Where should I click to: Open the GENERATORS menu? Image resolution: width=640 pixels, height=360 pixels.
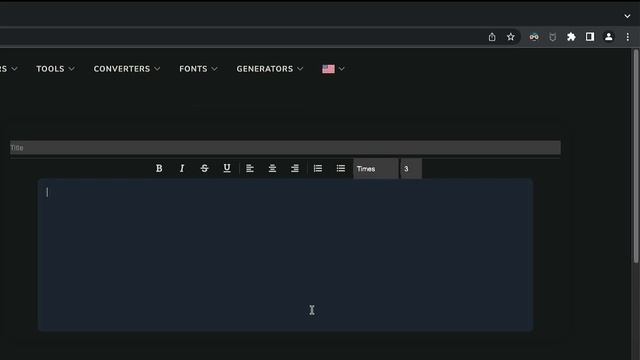(x=270, y=69)
